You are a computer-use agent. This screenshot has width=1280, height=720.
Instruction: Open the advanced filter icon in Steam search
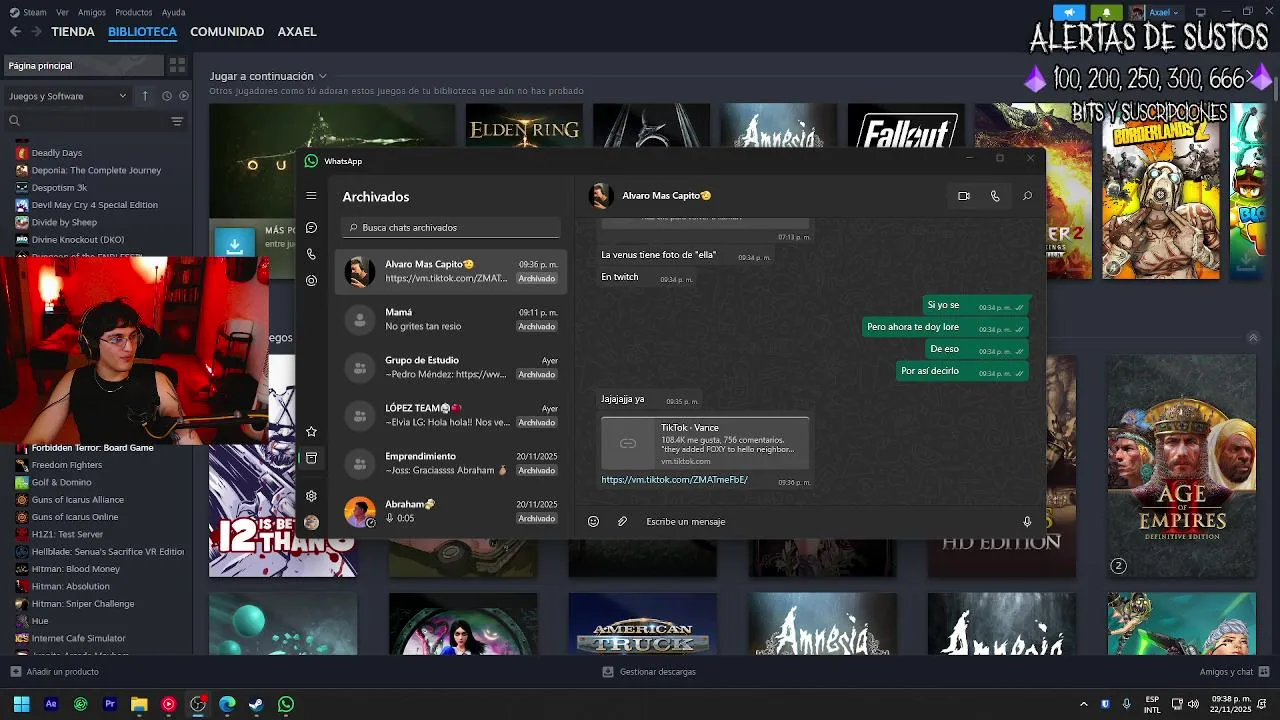coord(177,121)
